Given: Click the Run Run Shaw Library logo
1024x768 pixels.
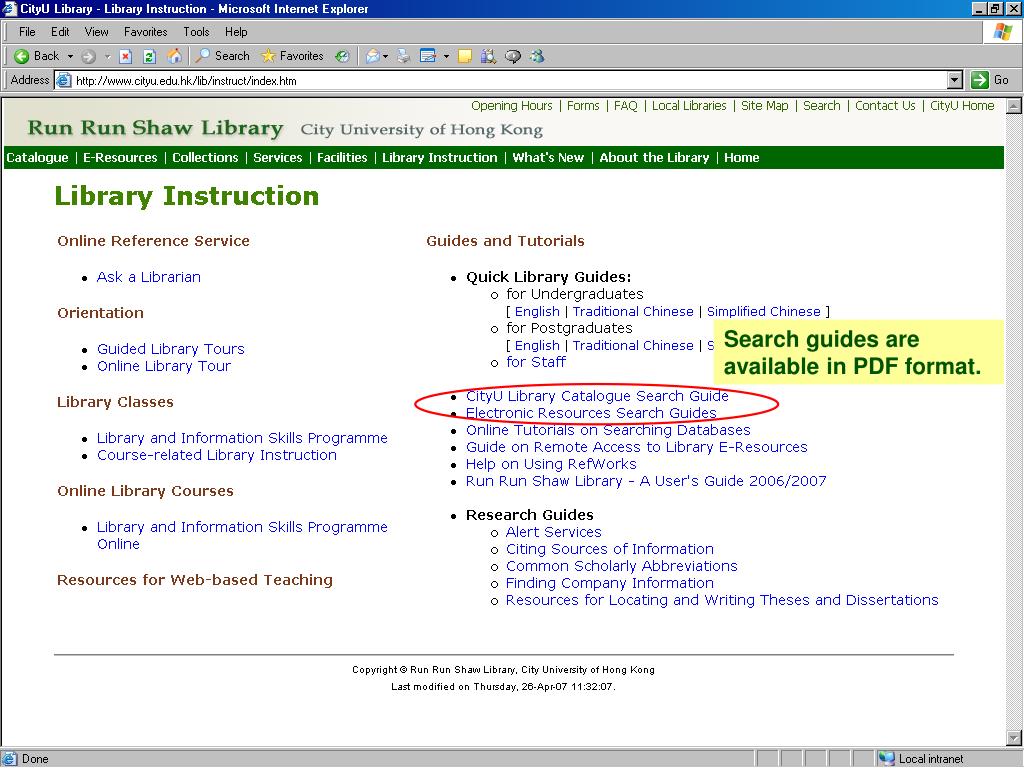Looking at the screenshot, I should (155, 128).
